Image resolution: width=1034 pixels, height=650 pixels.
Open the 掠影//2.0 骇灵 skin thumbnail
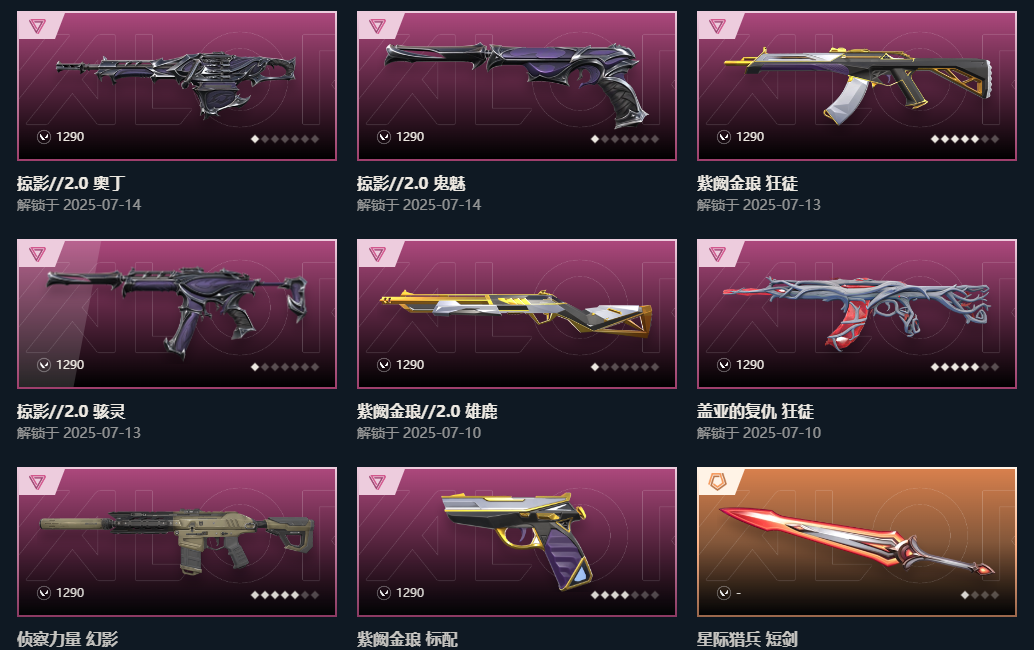tap(177, 314)
